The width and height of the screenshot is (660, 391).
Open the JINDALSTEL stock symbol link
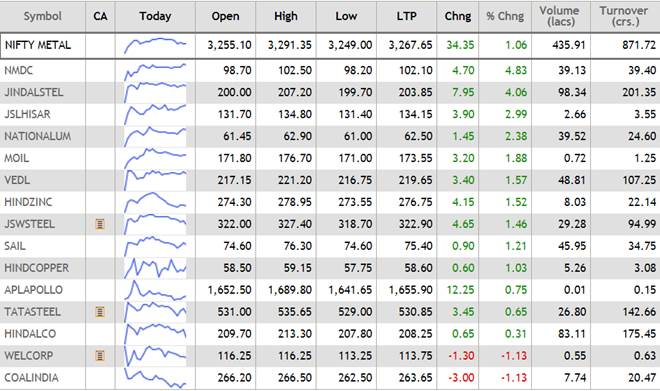(34, 92)
